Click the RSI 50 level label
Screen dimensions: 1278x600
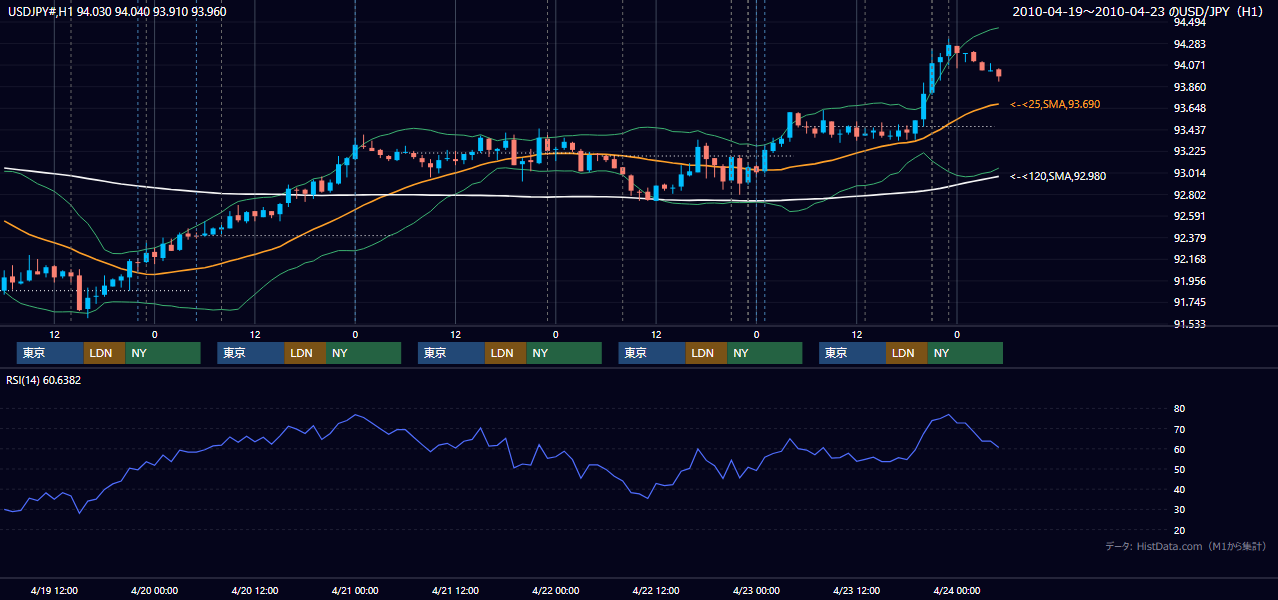1179,469
